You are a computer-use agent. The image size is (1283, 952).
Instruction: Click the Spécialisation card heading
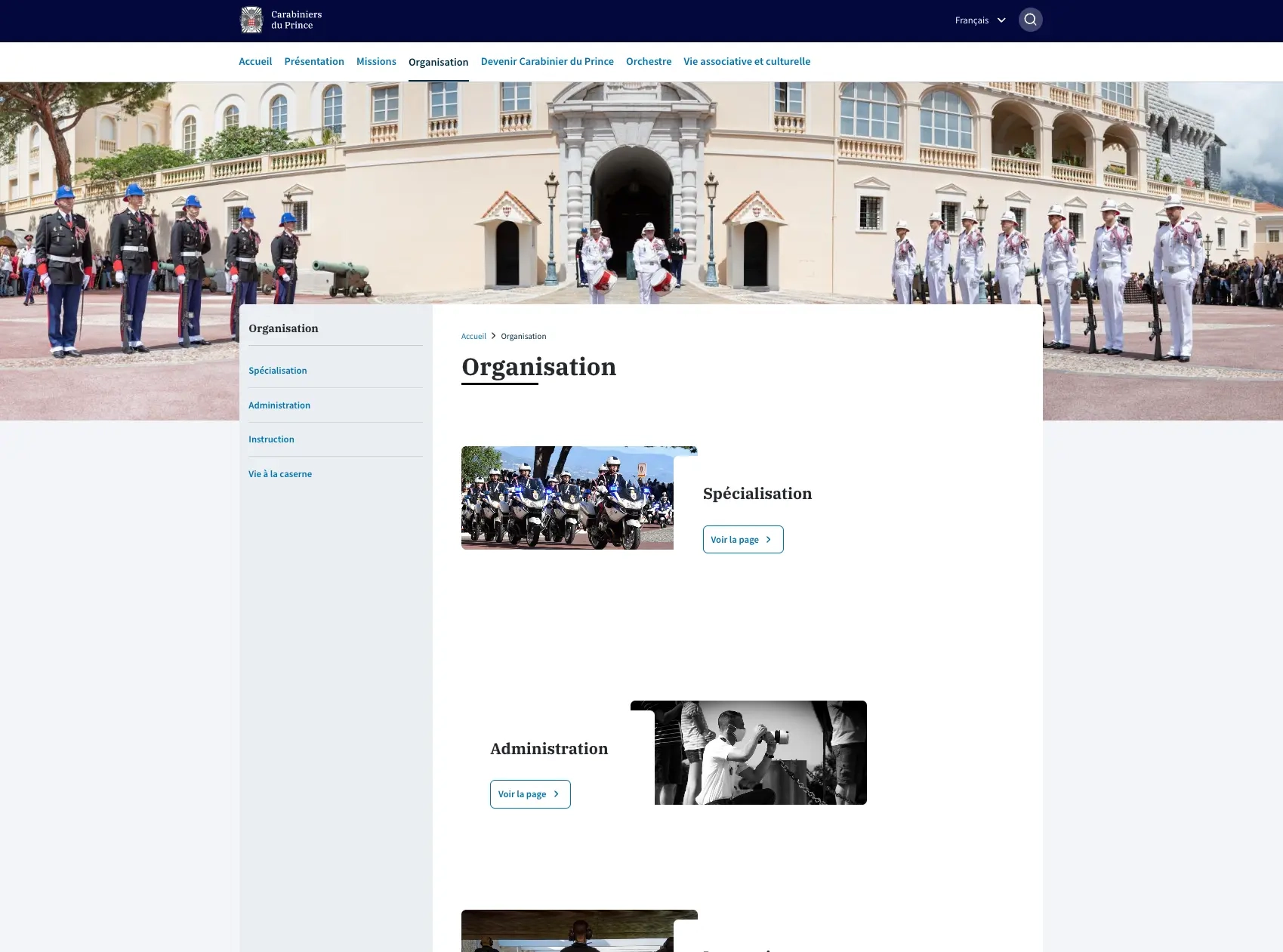point(757,494)
